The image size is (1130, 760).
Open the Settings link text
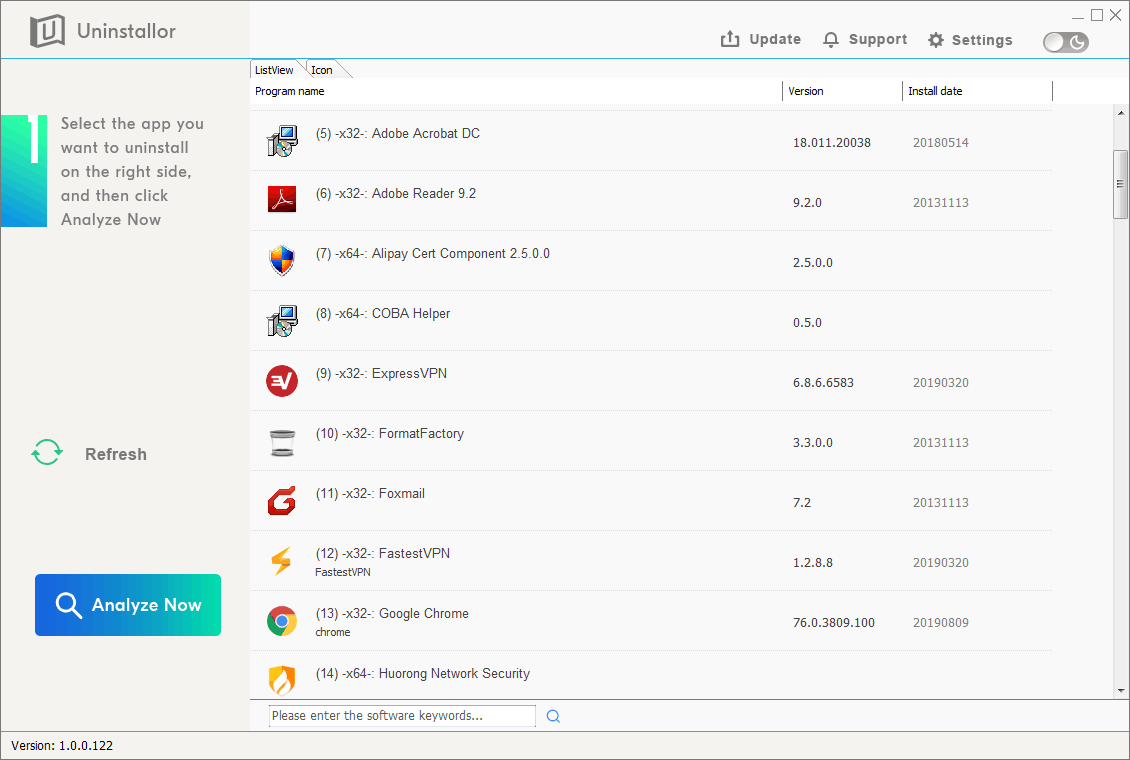coord(982,40)
